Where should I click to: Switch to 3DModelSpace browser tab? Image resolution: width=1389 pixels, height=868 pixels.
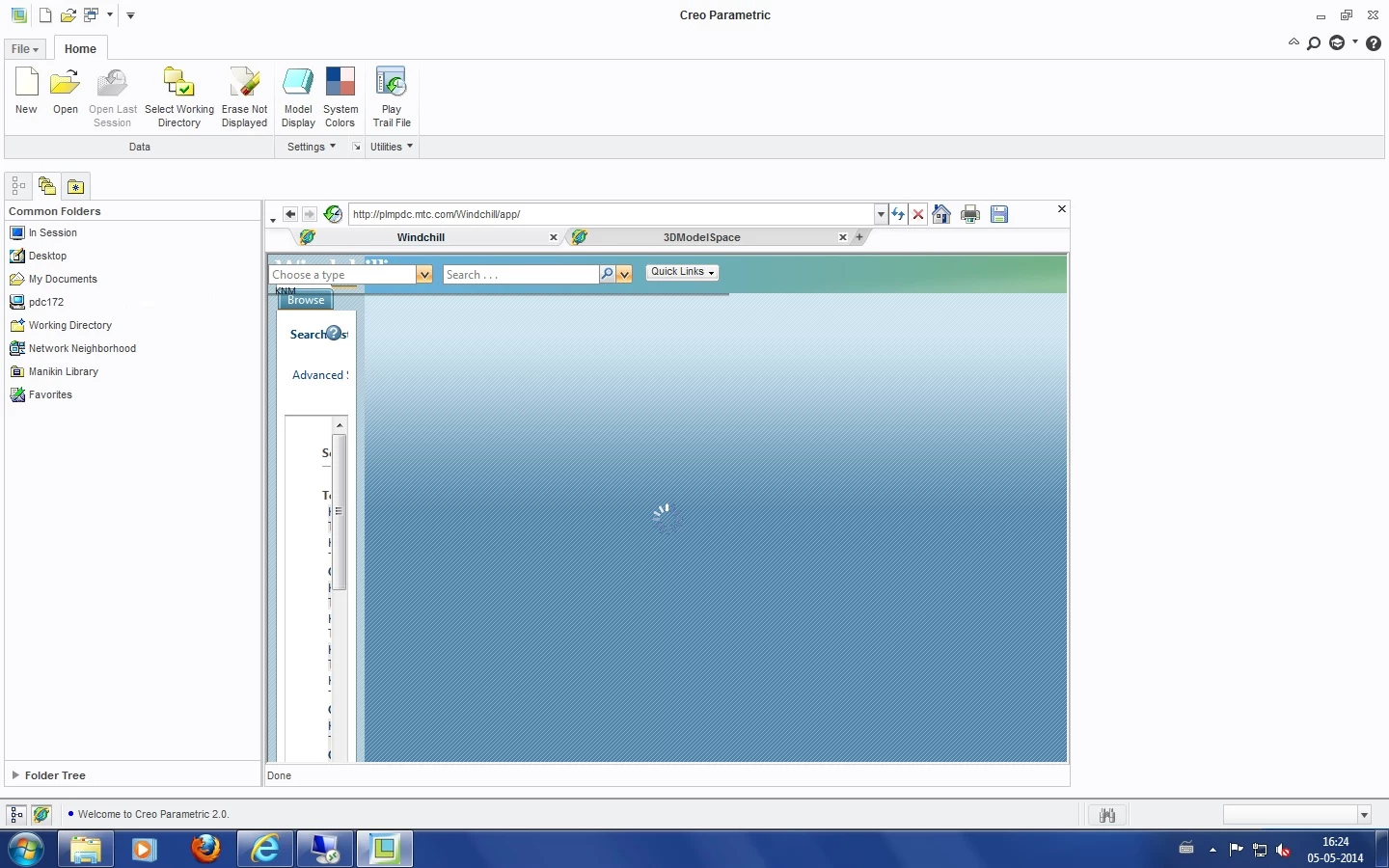(701, 237)
